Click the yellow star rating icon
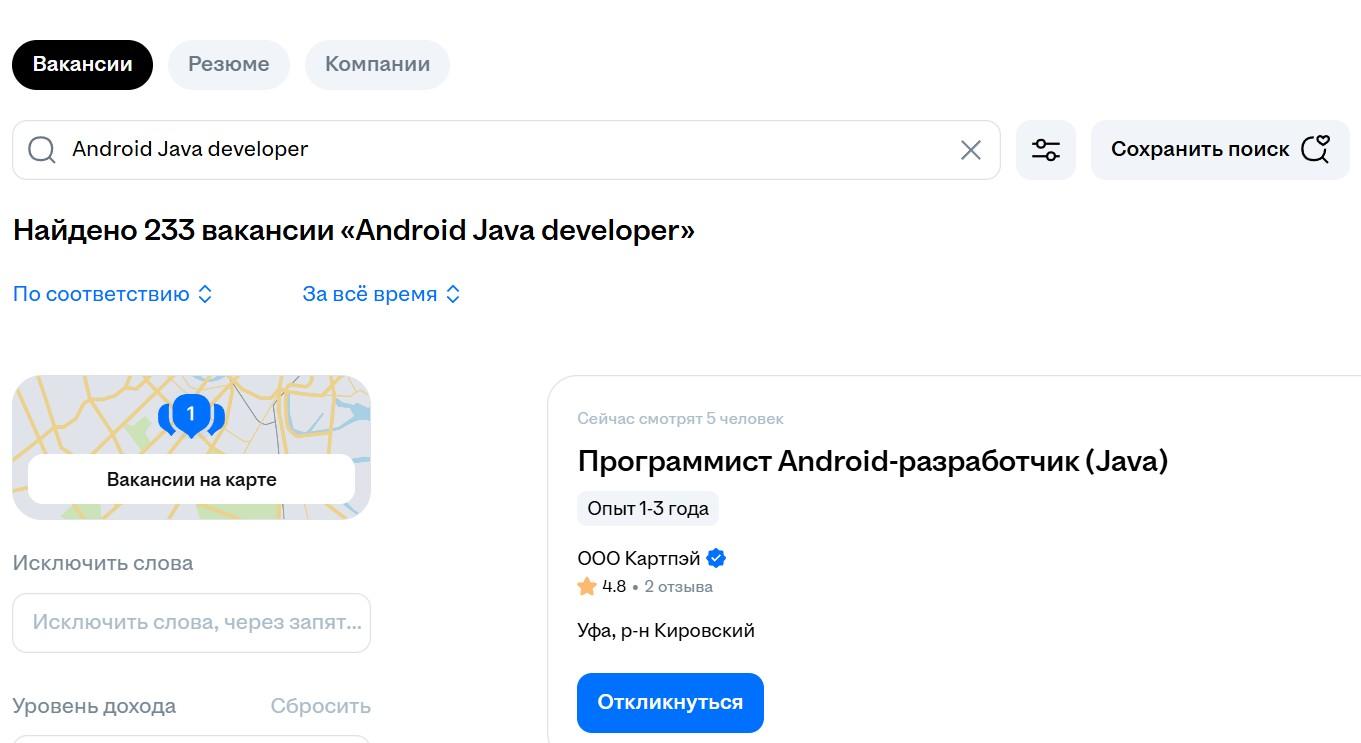Image resolution: width=1361 pixels, height=743 pixels. 587,586
